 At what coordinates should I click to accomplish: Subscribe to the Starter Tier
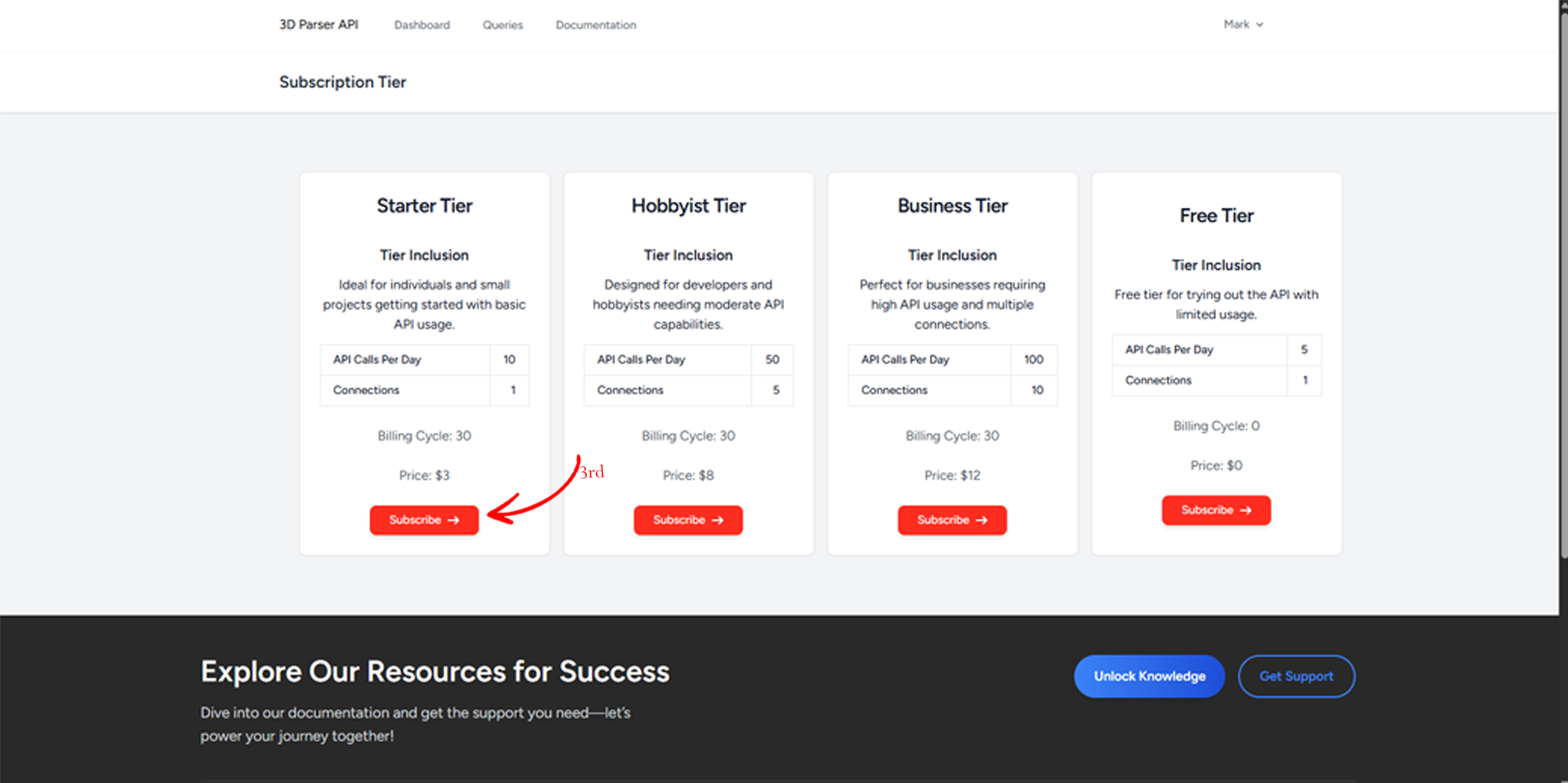[x=424, y=520]
